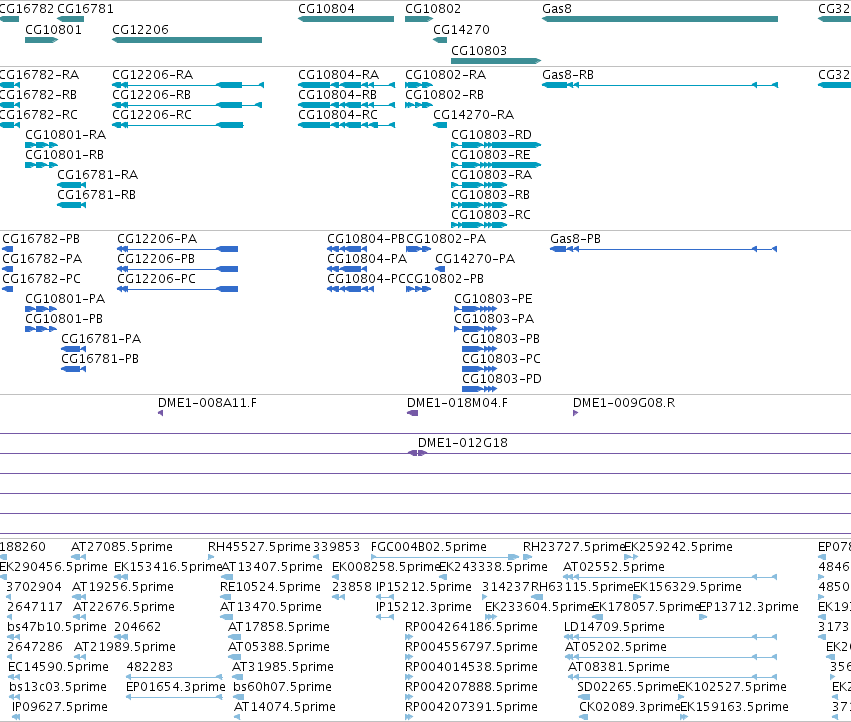Select EST IP15212.3prime
The height and width of the screenshot is (722, 851).
[x=423, y=607]
